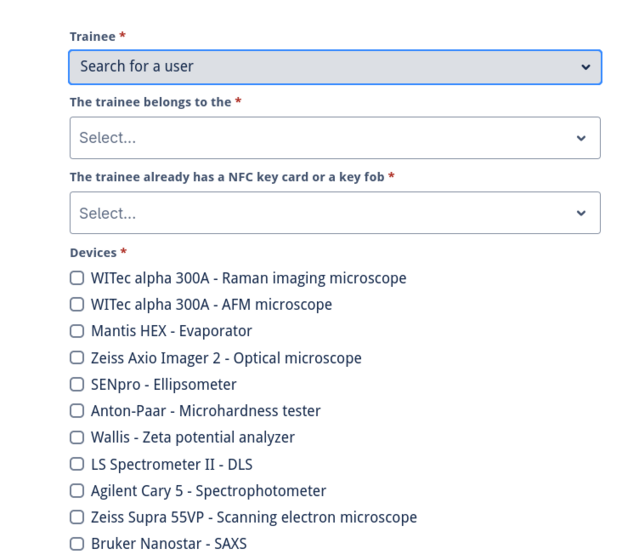Click the chevron of the "belongs to" dropdown
The height and width of the screenshot is (560, 639).
coord(581,138)
